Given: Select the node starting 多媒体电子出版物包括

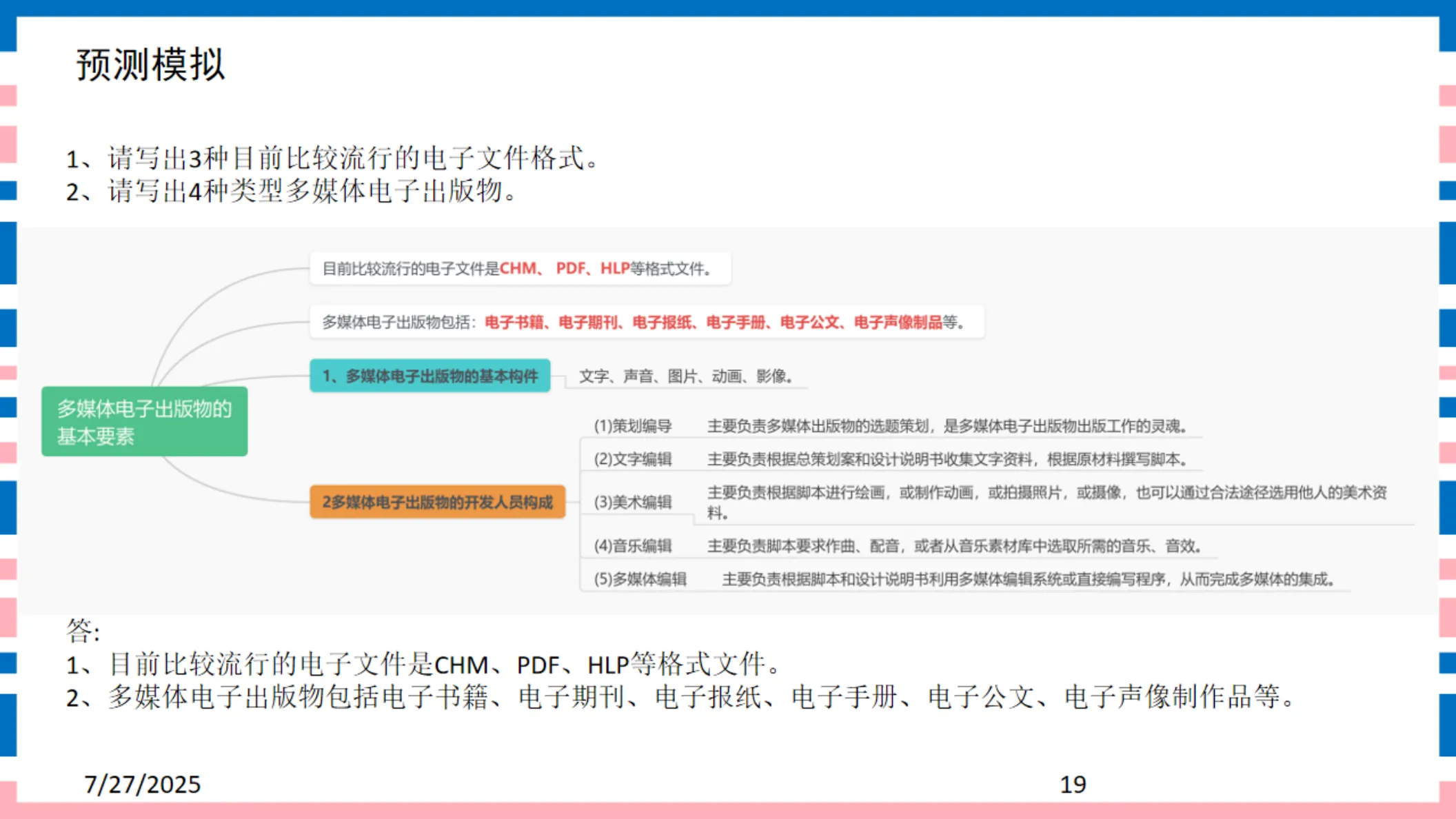Looking at the screenshot, I should (647, 322).
